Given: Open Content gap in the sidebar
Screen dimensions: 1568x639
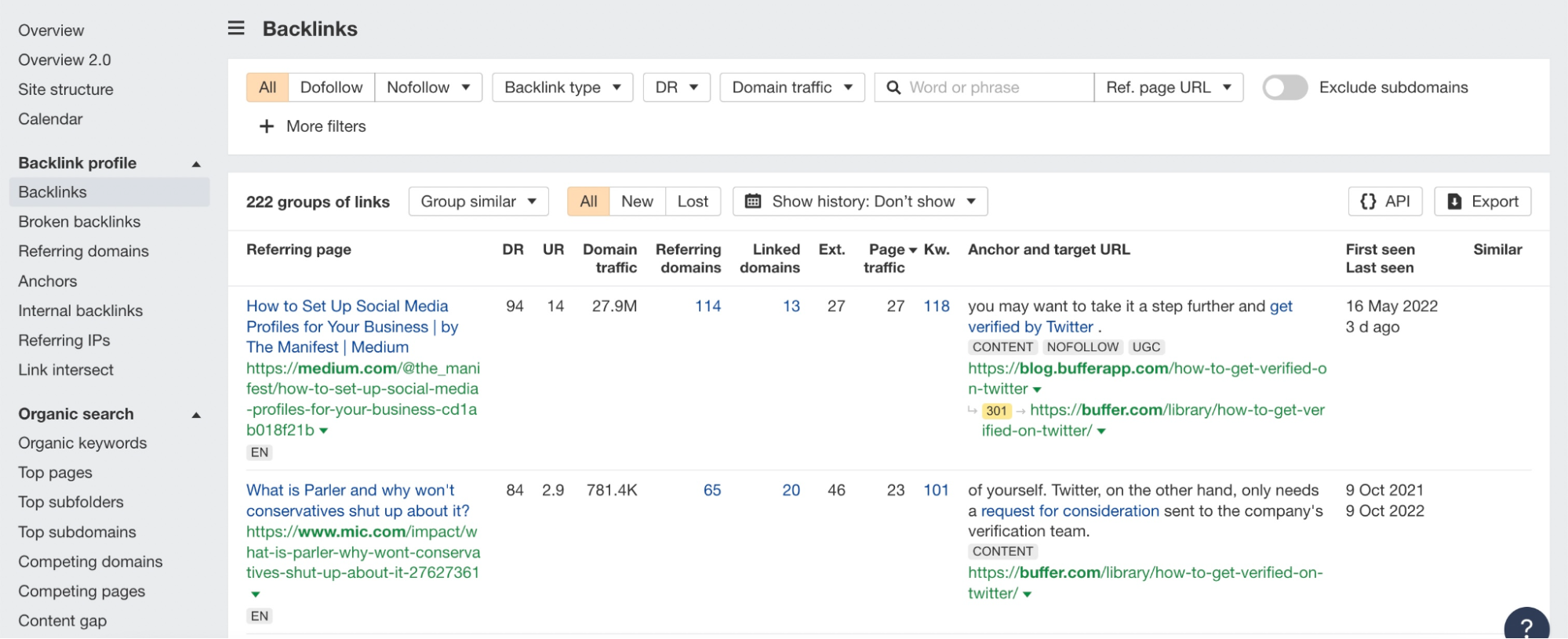Looking at the screenshot, I should pos(62,621).
